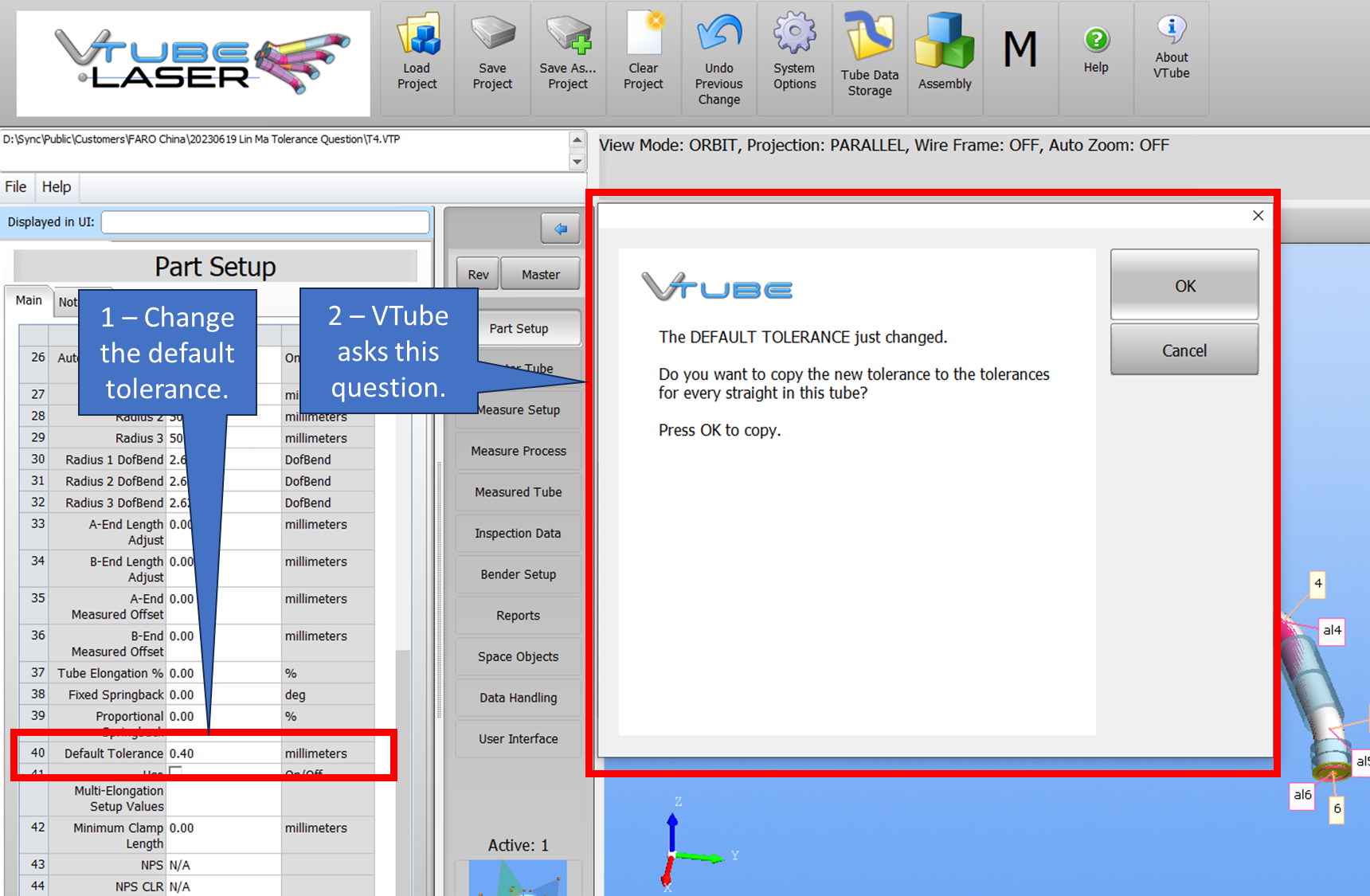The height and width of the screenshot is (896, 1370).
Task: Click the NPS CLR N/A cell
Action: [x=223, y=886]
